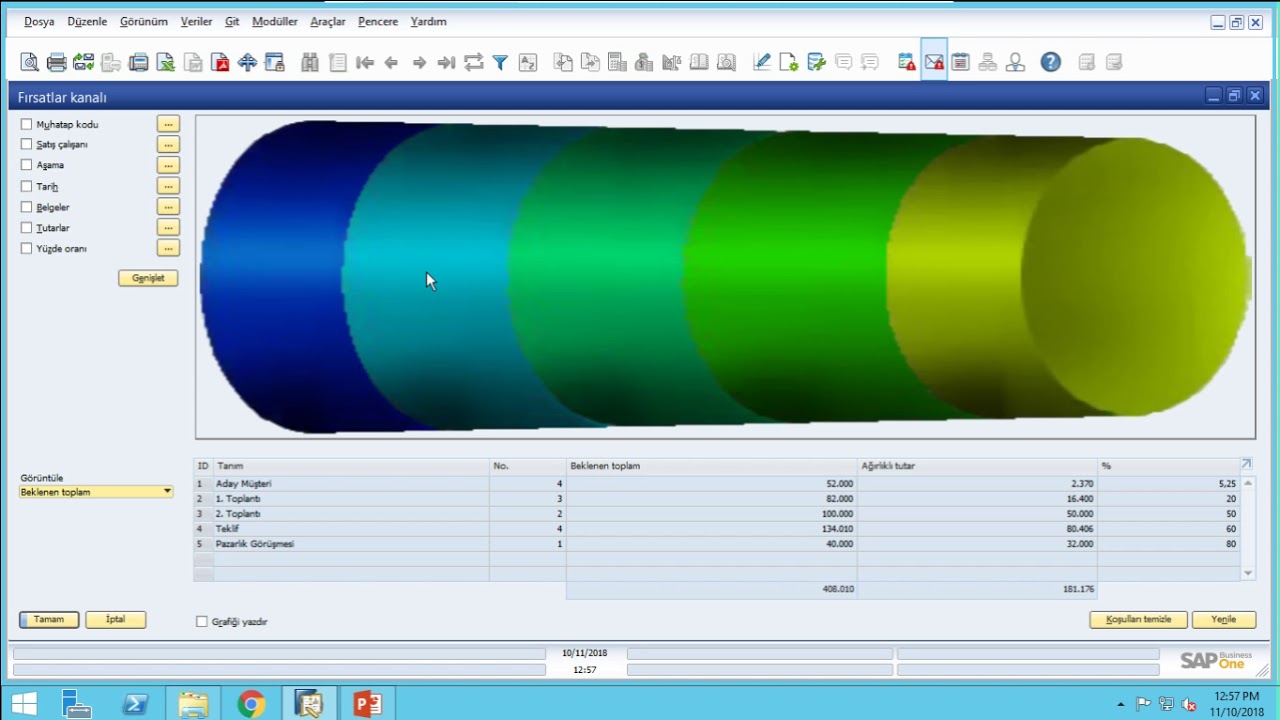Lock screen icon in toolbar
This screenshot has height=720, width=1280.
(x=275, y=62)
